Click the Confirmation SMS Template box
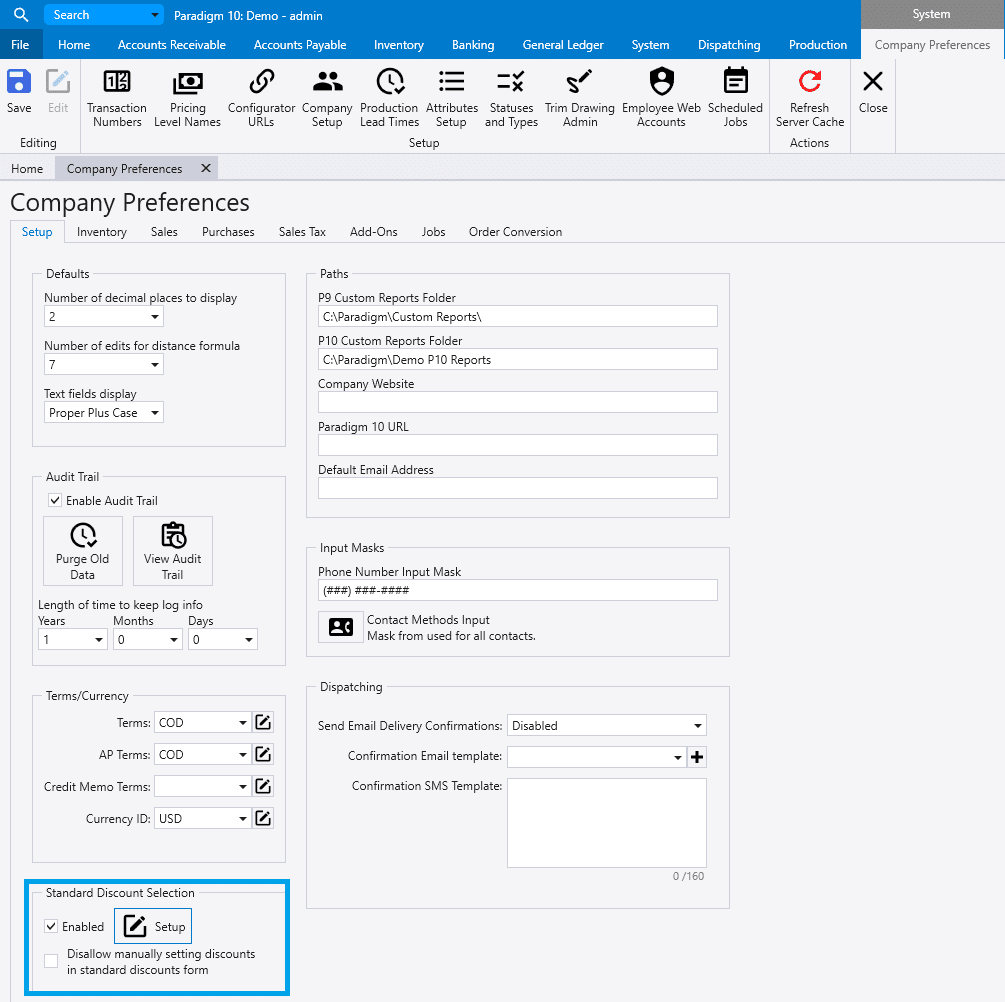 click(x=607, y=823)
